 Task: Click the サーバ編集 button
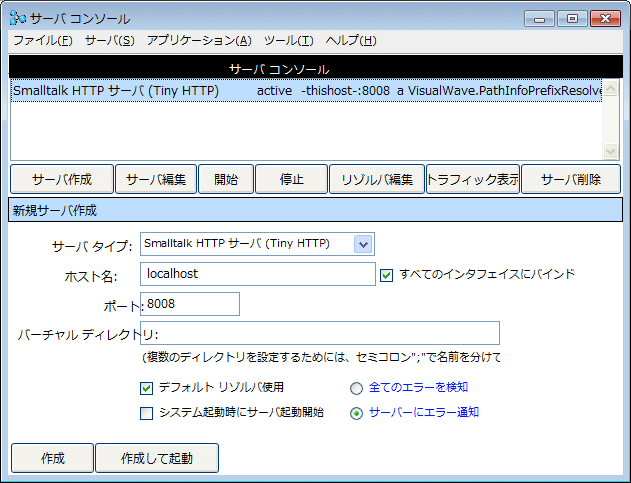point(155,179)
